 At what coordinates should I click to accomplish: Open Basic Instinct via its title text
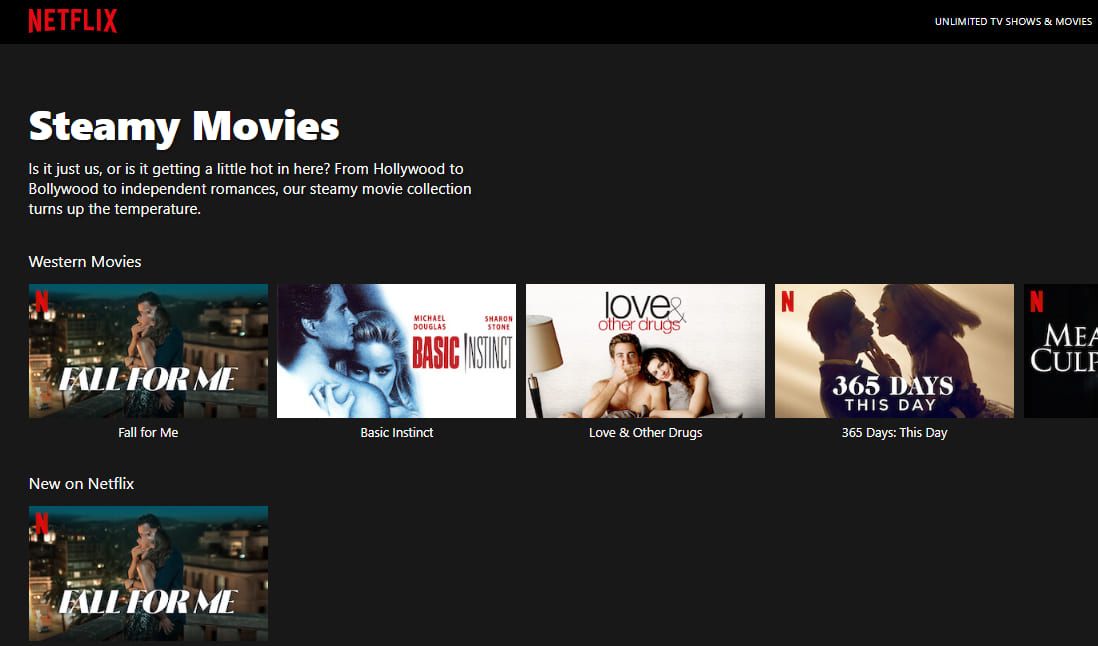[x=396, y=432]
